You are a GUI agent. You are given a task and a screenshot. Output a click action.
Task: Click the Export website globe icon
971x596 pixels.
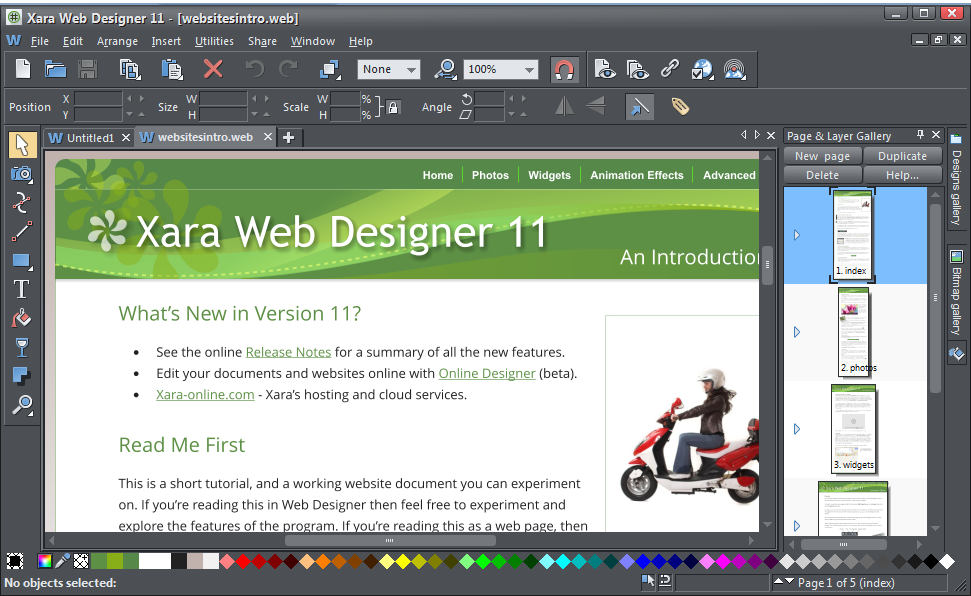[702, 69]
